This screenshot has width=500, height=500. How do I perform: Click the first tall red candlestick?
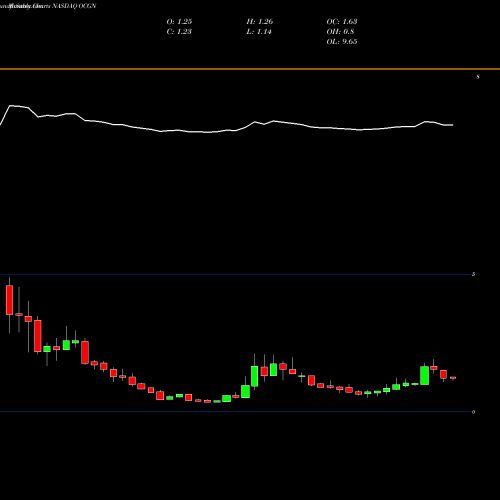[x=9, y=300]
